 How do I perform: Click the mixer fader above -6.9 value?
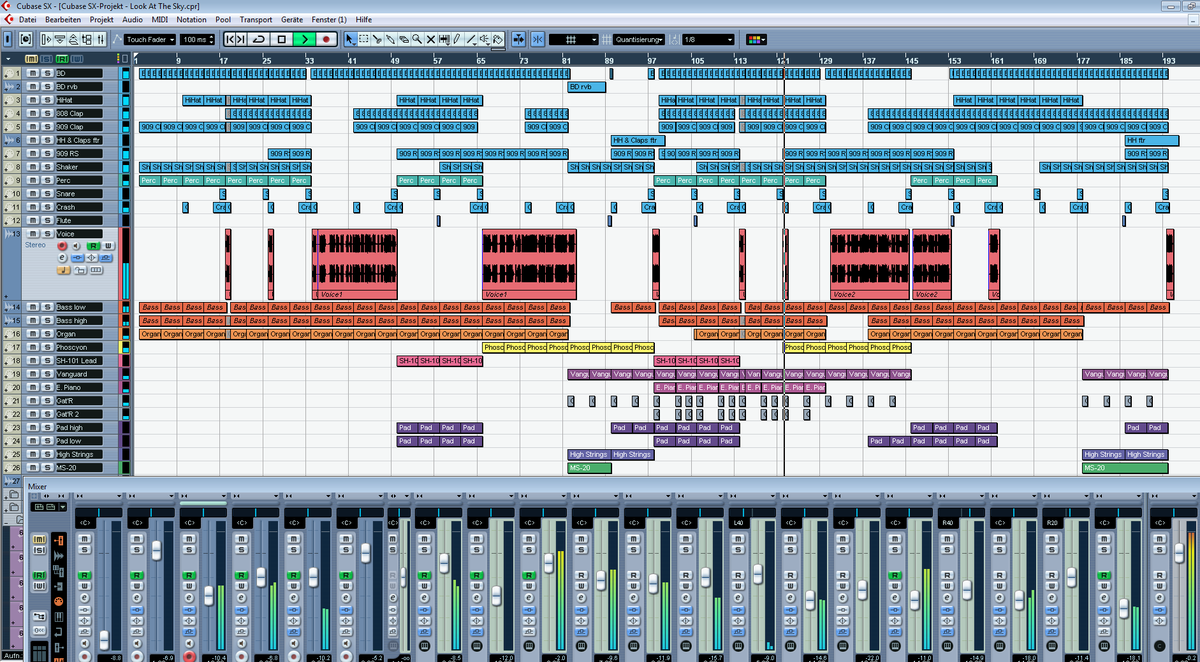tap(157, 550)
